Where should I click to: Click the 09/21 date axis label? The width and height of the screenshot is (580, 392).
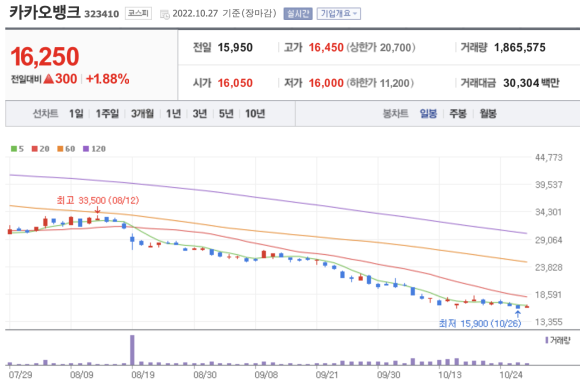click(327, 375)
